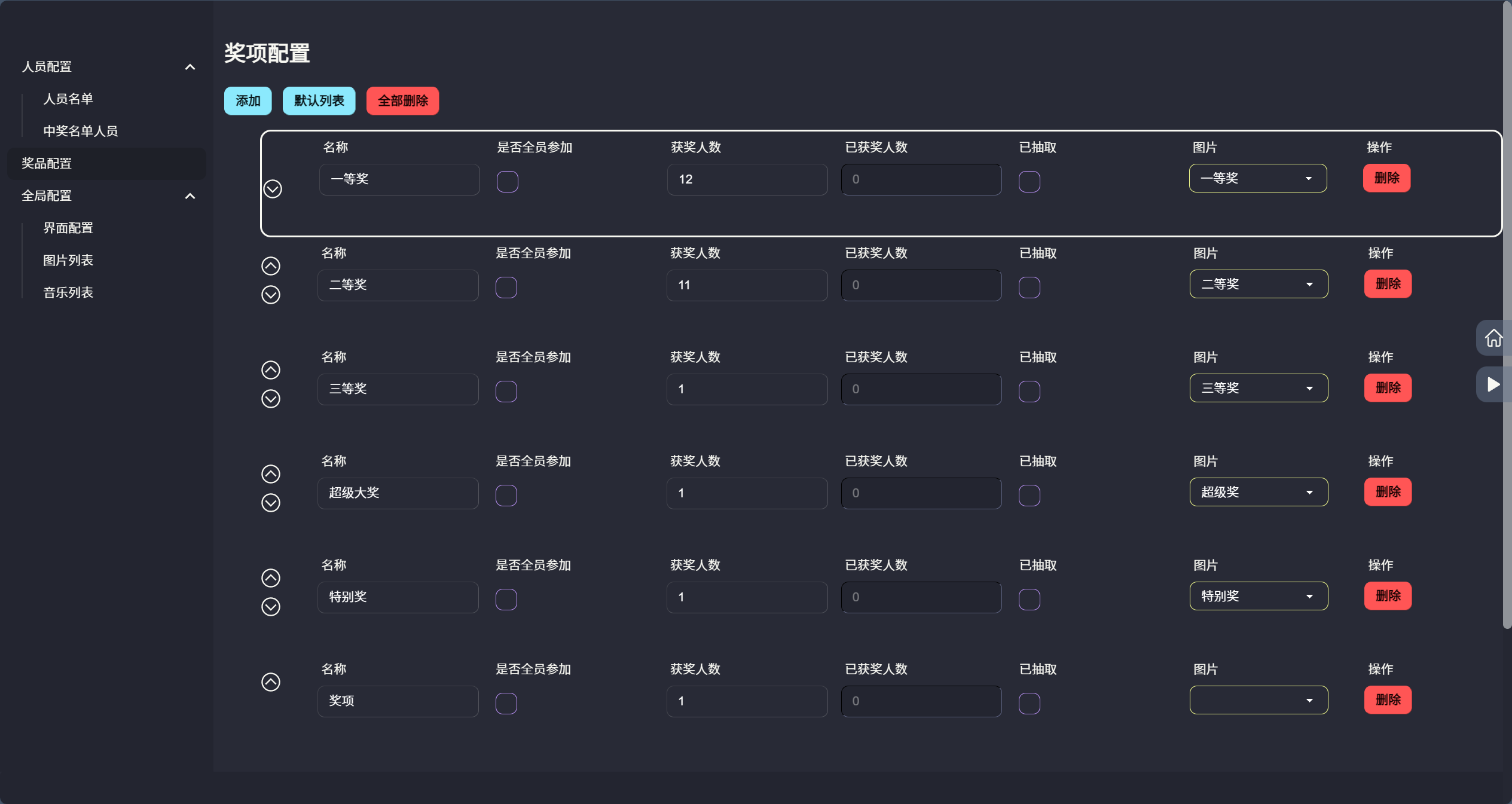1512x804 pixels.
Task: Move 超级大奖 row up with arrow icon
Action: tap(271, 474)
